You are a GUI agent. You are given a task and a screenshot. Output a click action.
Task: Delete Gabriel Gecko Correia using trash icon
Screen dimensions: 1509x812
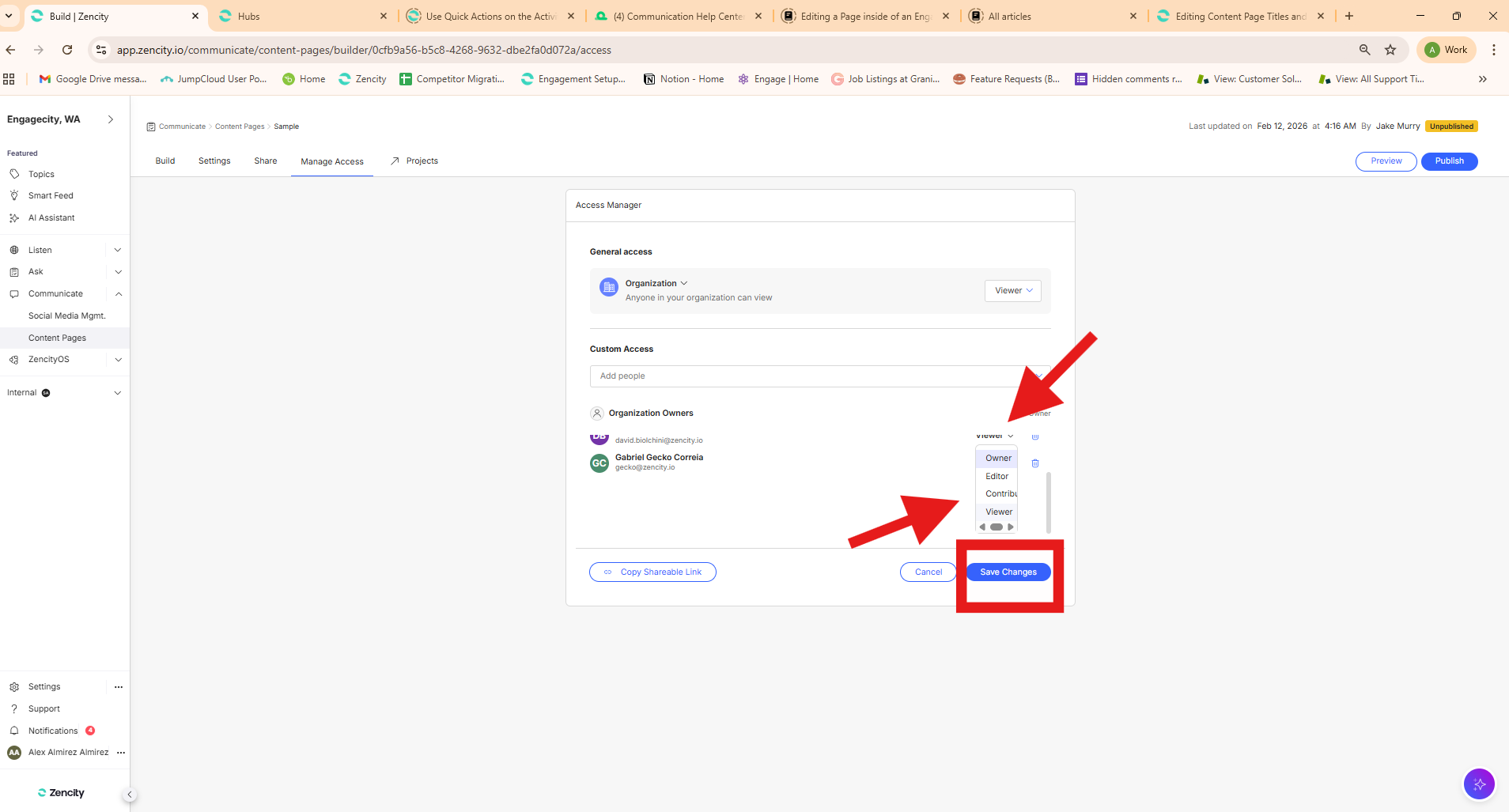[1034, 463]
